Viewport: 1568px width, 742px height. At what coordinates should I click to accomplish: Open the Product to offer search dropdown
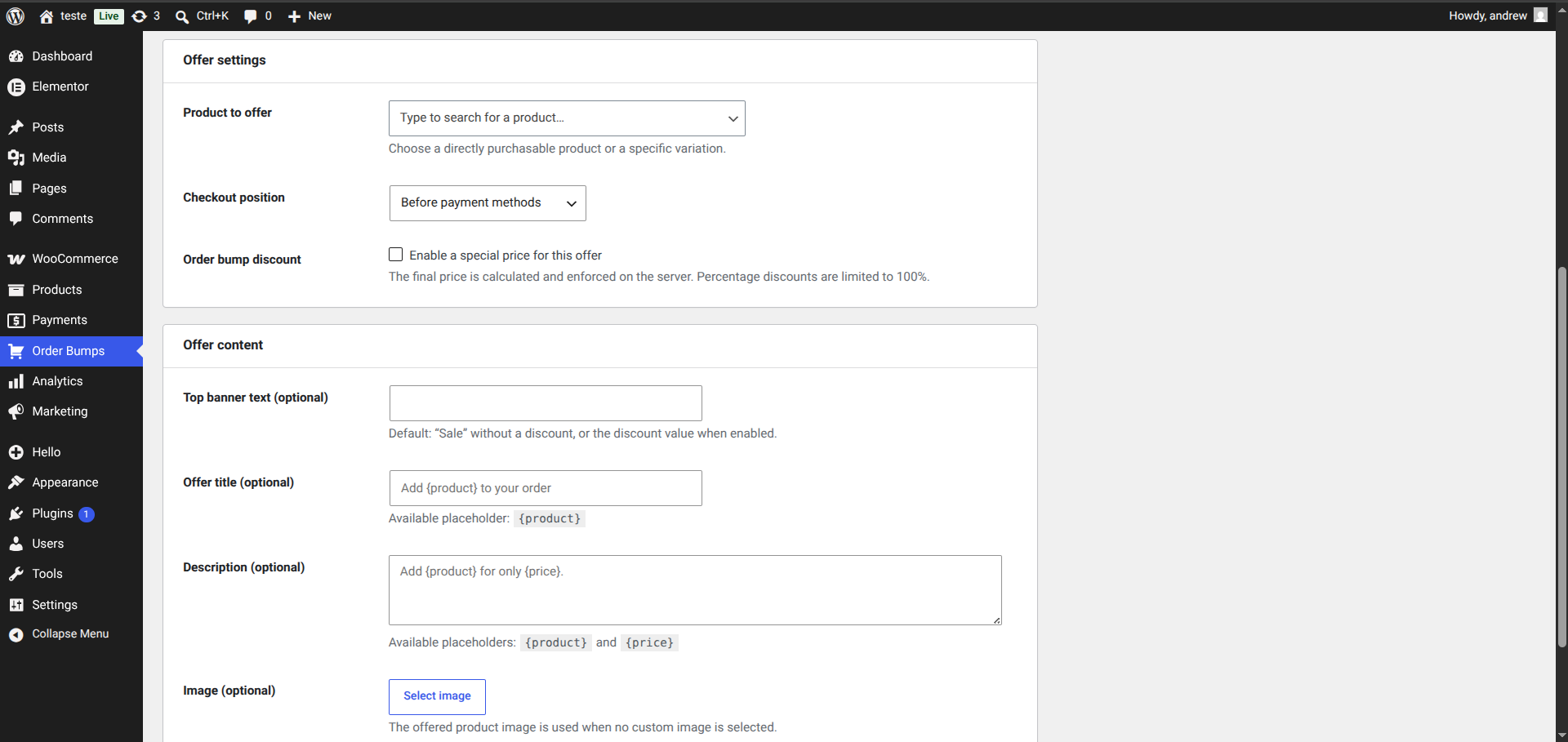(x=567, y=118)
